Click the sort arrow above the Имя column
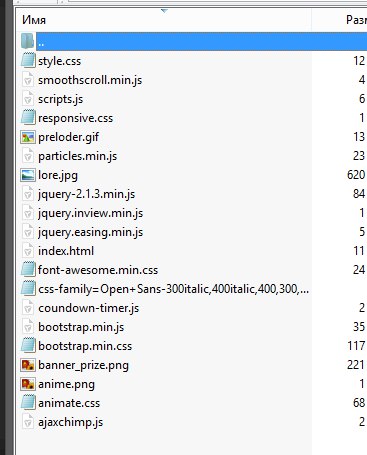 164,11
